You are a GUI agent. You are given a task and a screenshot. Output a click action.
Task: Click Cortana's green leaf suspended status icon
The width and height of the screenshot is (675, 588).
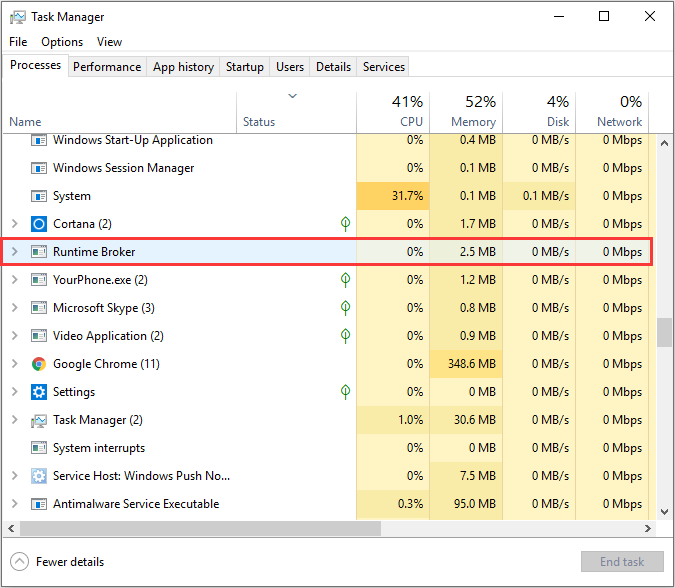click(345, 223)
